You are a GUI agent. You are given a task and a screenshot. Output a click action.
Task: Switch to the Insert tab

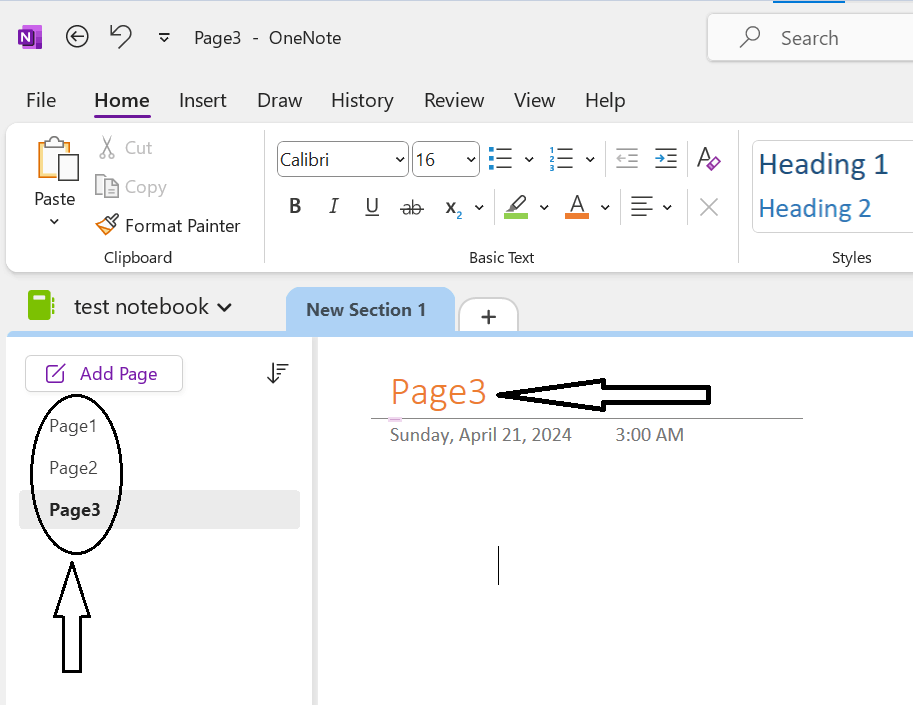click(202, 100)
